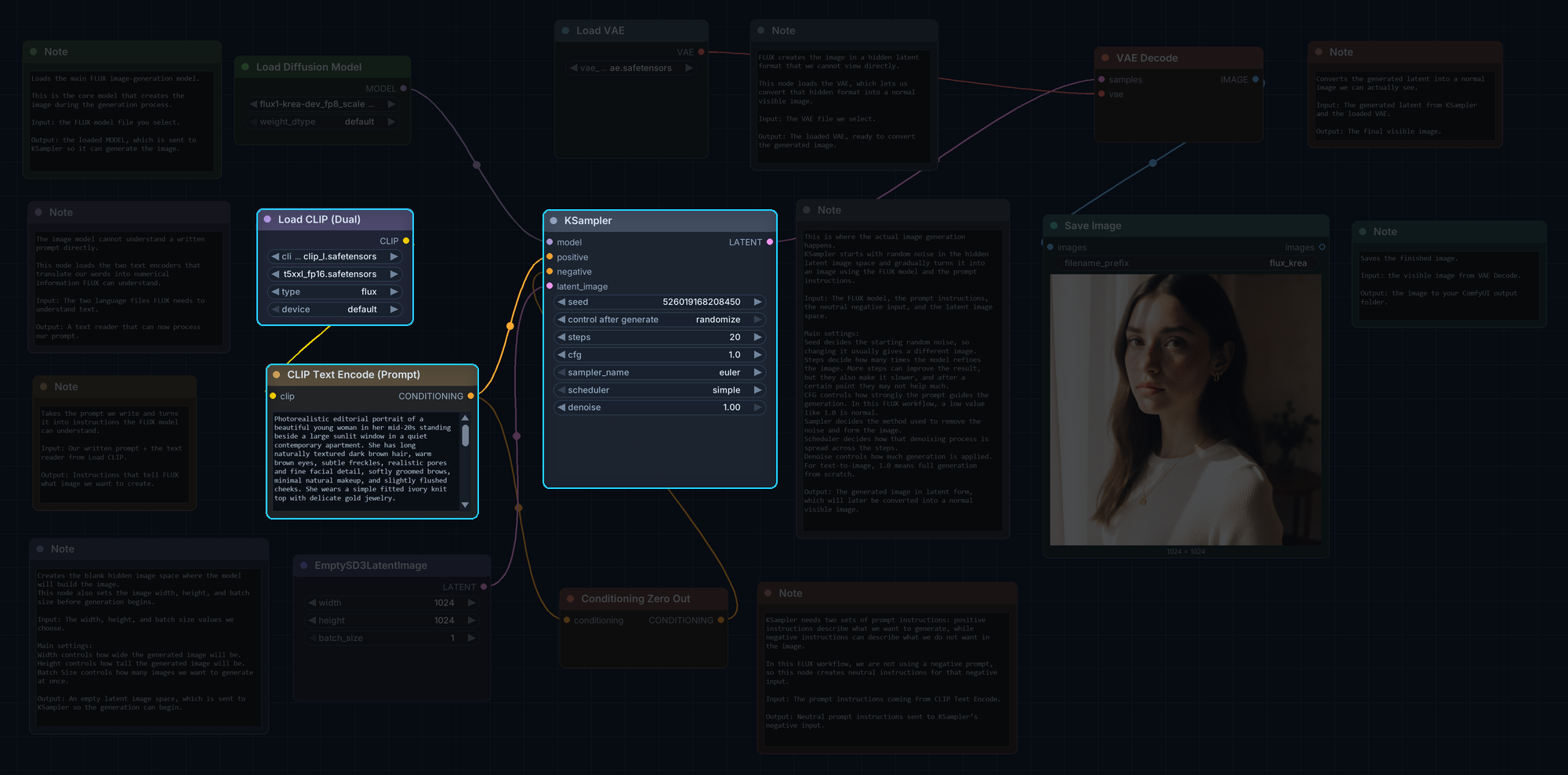This screenshot has height=775, width=1568.
Task: Click the filename_prefix field showing flux_krea
Action: click(x=1185, y=263)
